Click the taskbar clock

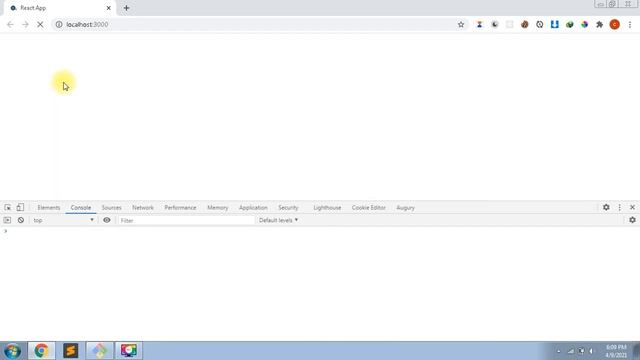tap(616, 351)
